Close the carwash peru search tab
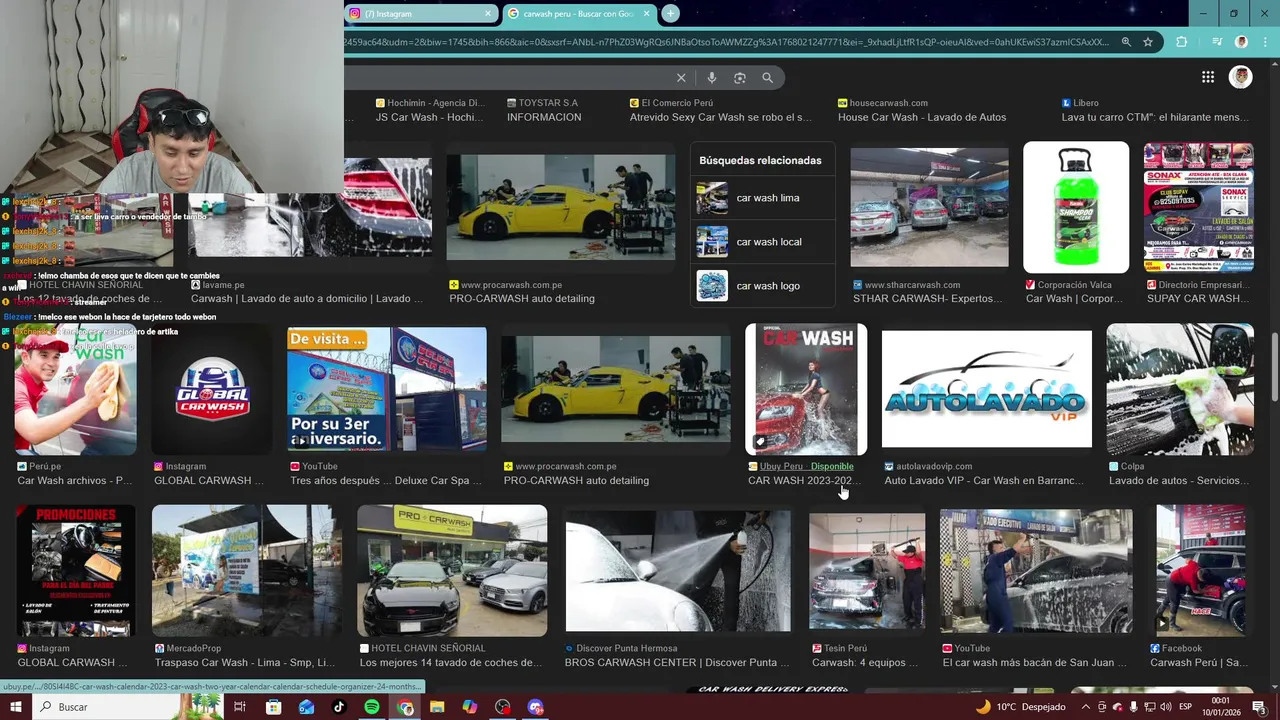 [645, 14]
